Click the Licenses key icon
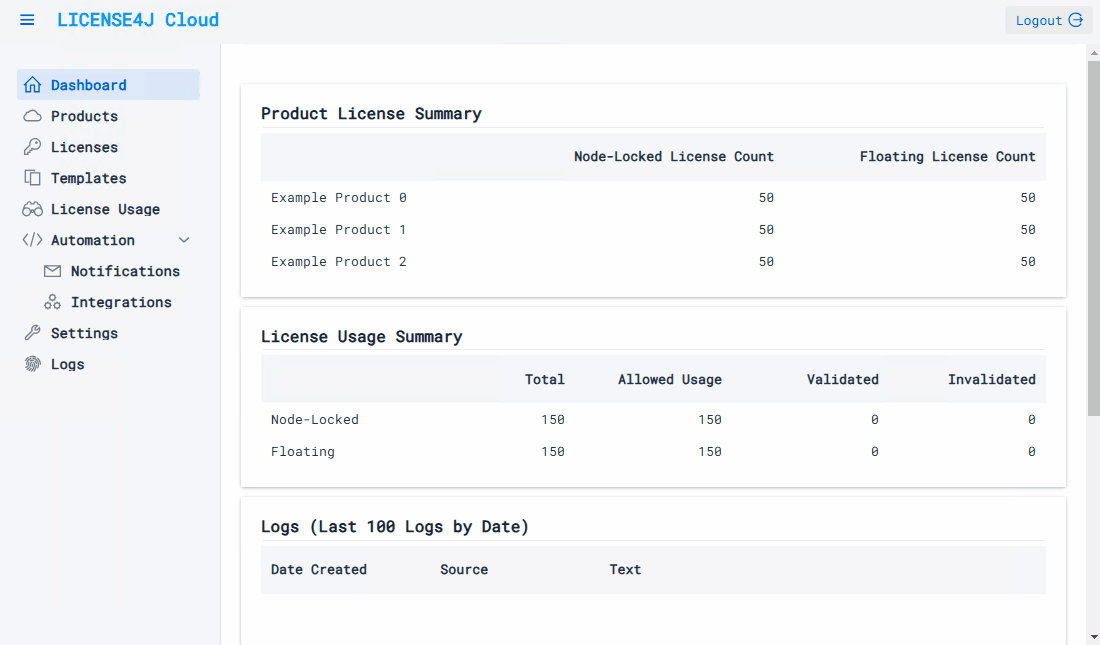 pos(32,147)
